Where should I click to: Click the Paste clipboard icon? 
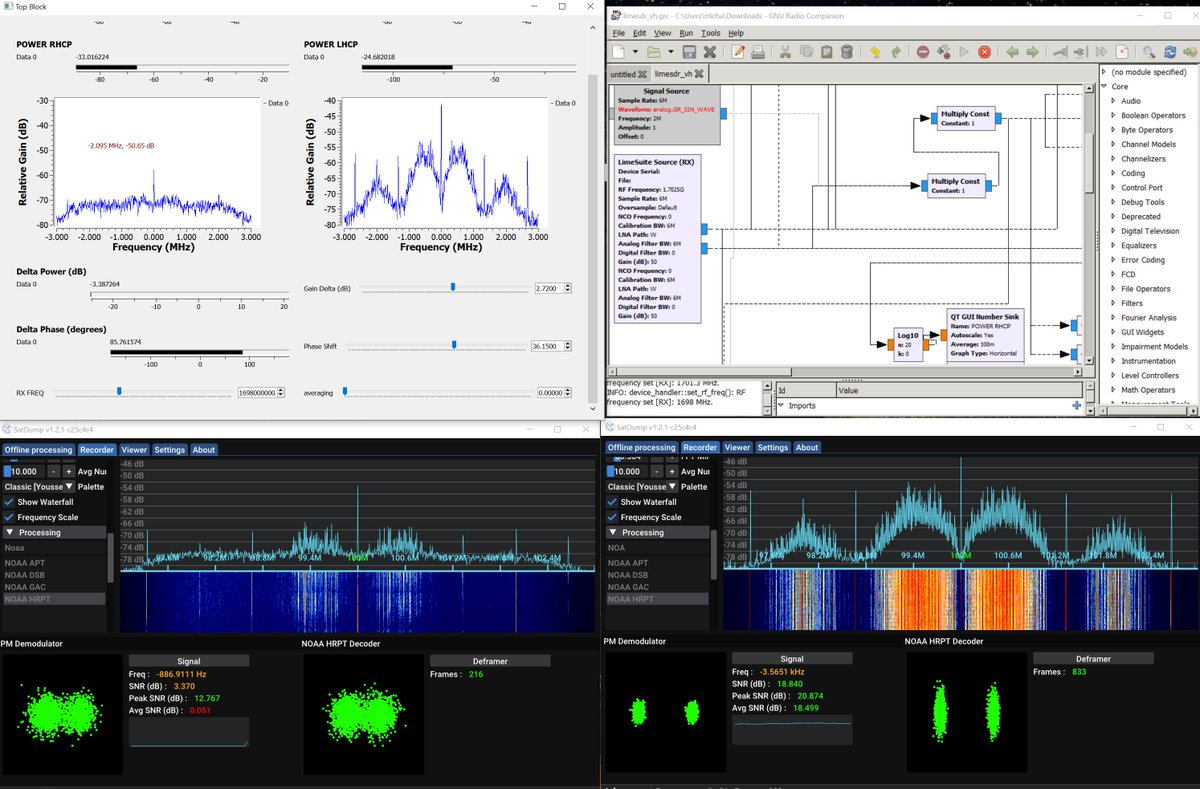point(826,51)
